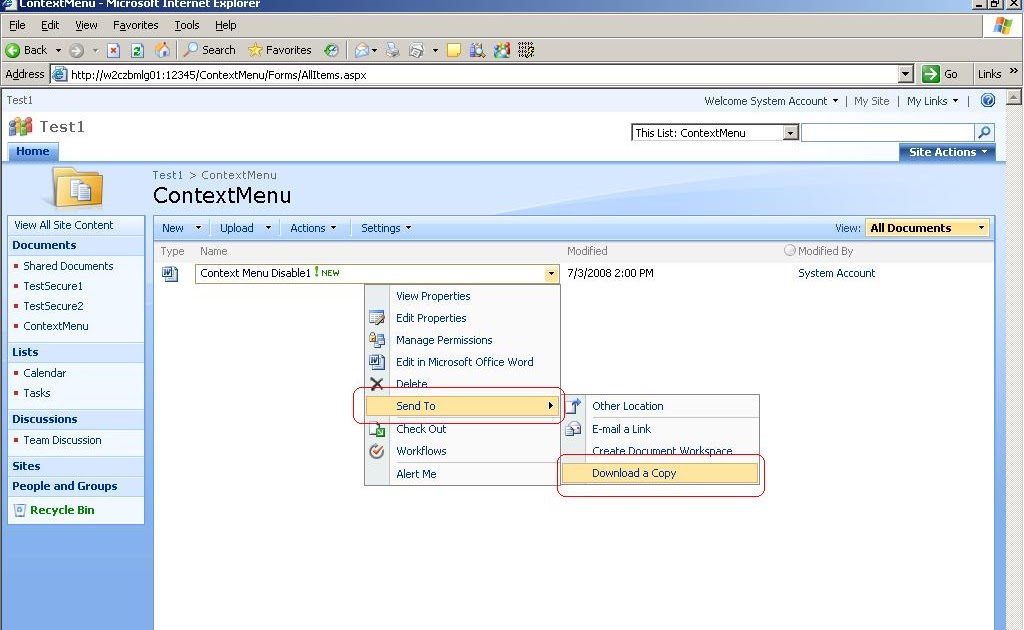Click the Test1 site logo icon
The width and height of the screenshot is (1024, 630).
(21, 127)
